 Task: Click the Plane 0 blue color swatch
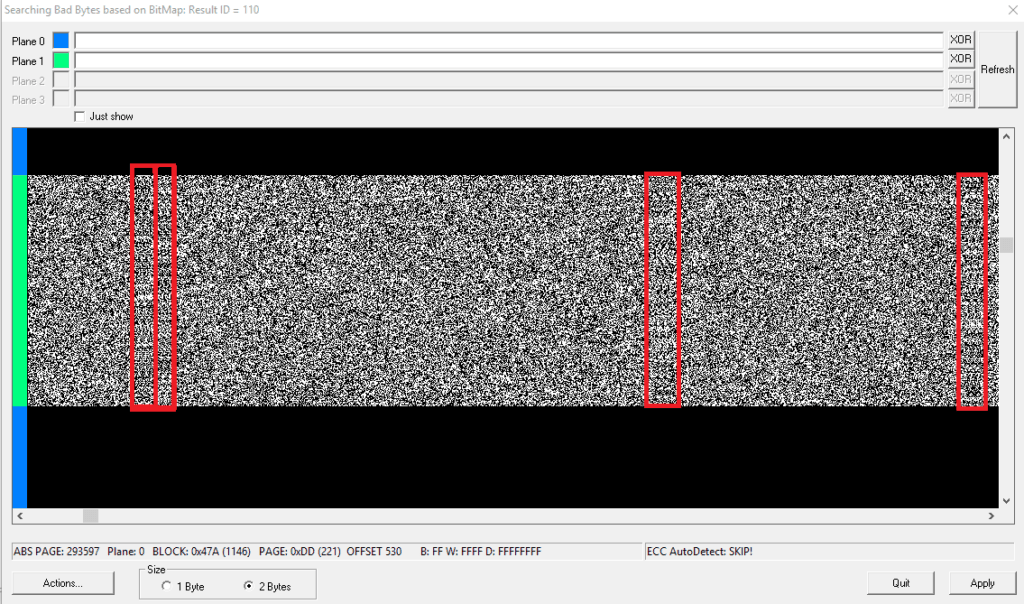tap(61, 40)
